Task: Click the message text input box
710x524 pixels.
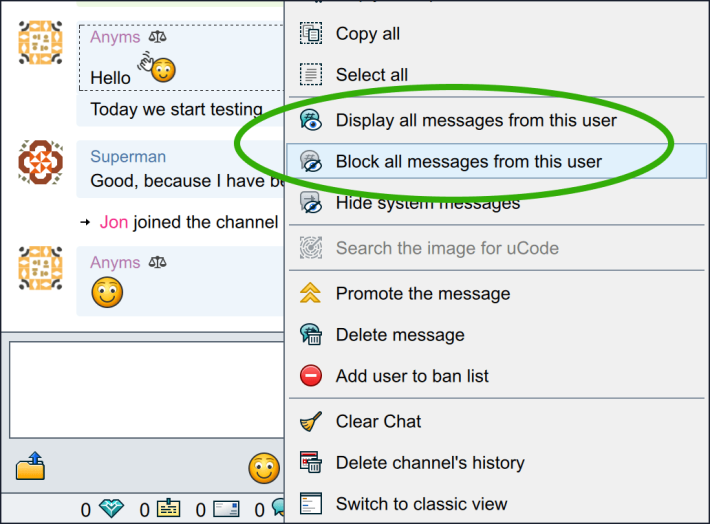Action: point(147,390)
